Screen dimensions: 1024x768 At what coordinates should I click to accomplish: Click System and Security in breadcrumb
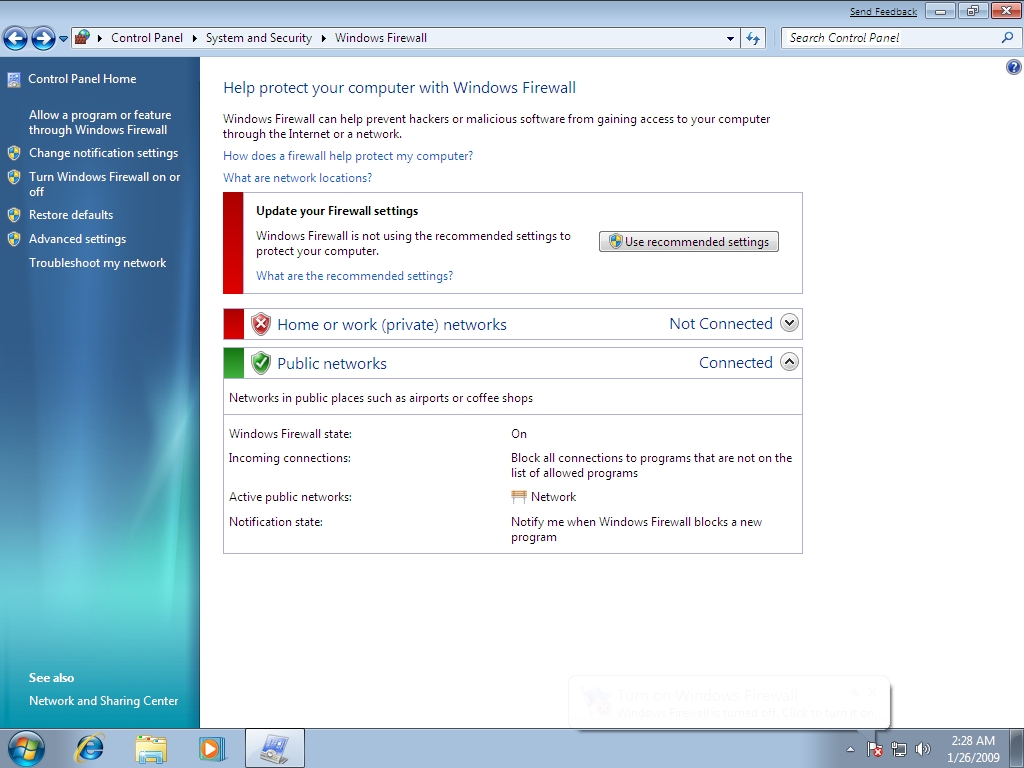(x=259, y=38)
